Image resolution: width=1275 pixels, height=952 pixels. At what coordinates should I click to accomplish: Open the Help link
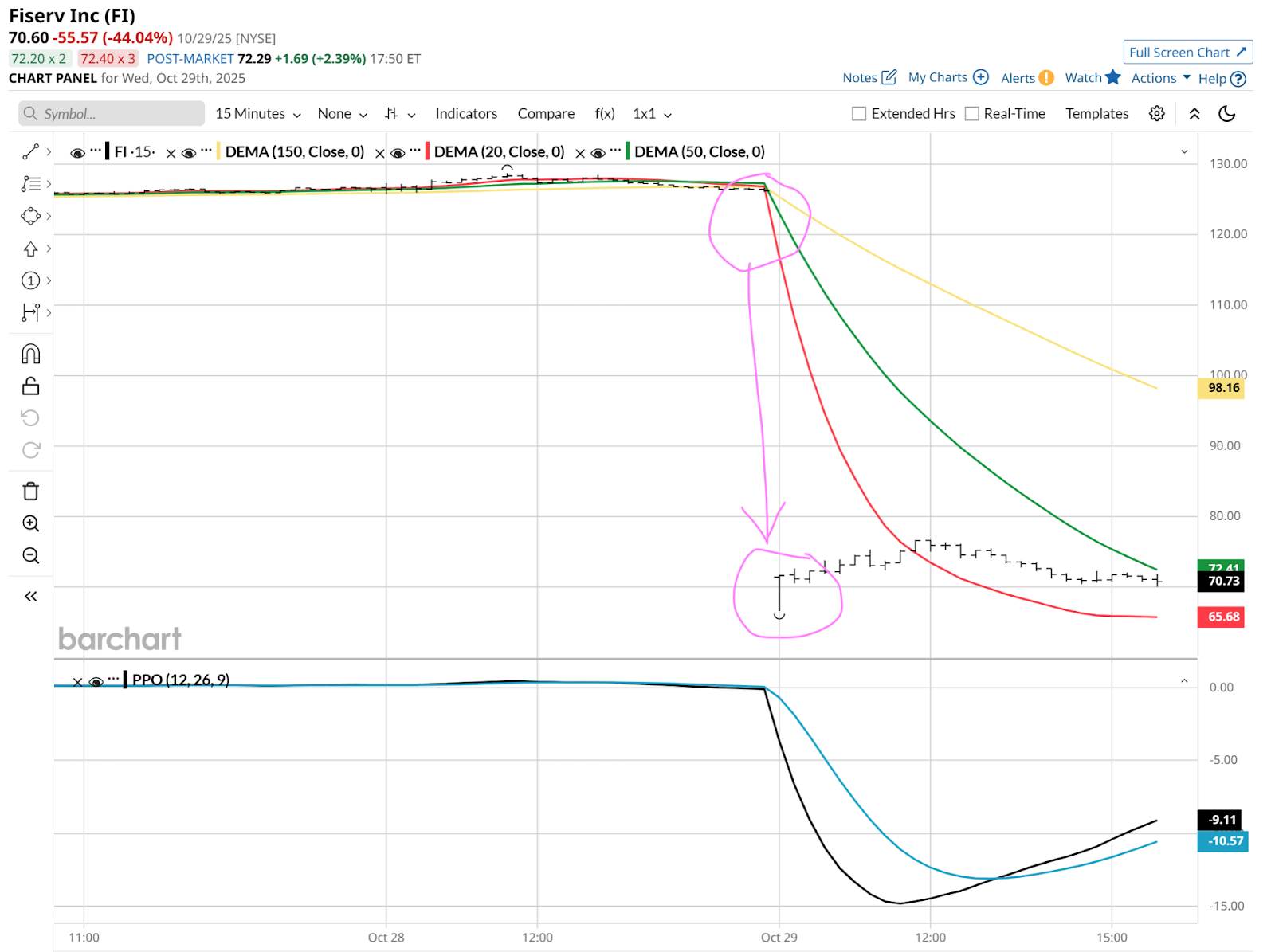[x=1212, y=79]
